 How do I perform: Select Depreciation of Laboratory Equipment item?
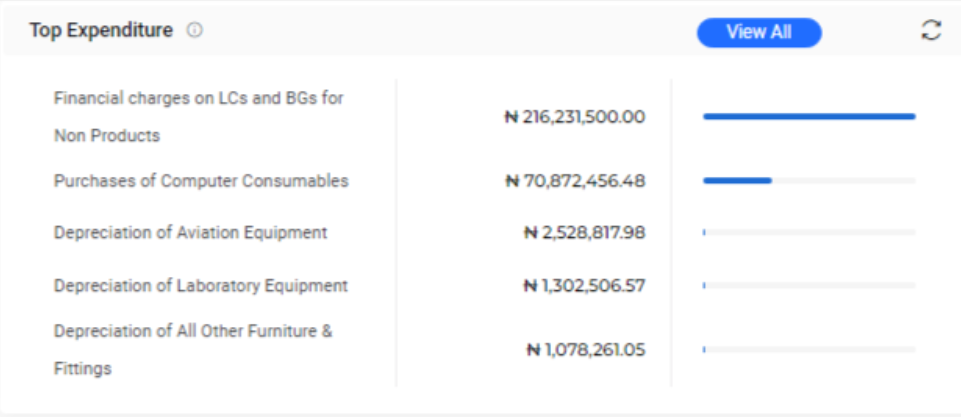(201, 286)
